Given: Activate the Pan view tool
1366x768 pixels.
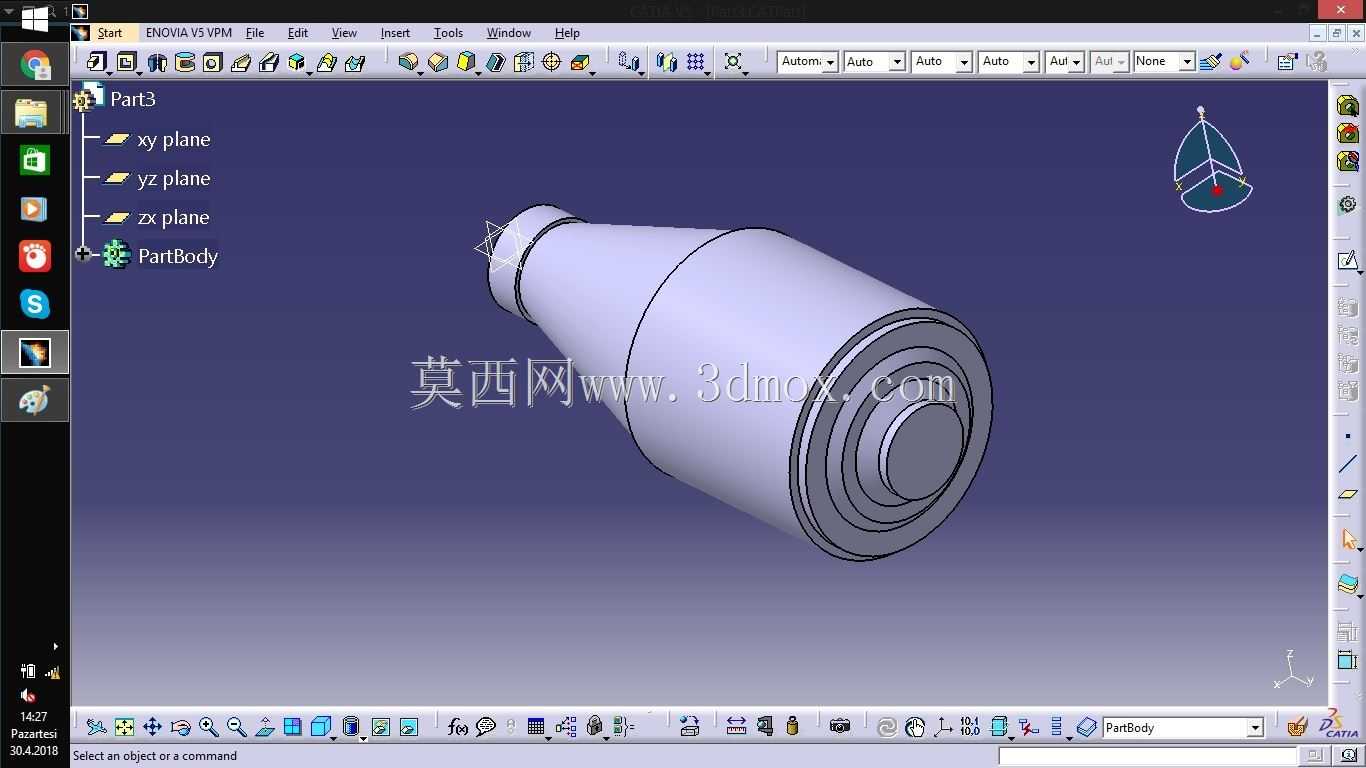Looking at the screenshot, I should click(152, 727).
